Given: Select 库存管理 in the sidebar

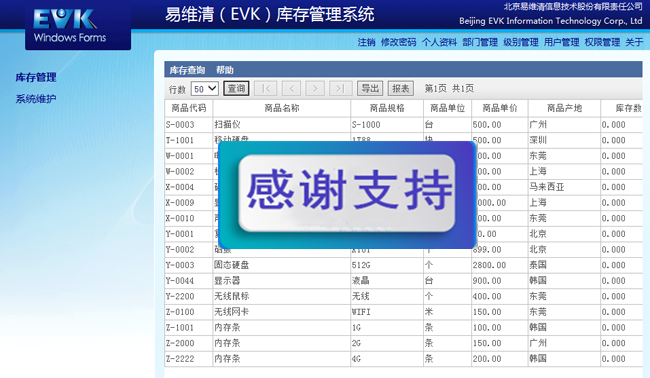Looking at the screenshot, I should [x=36, y=78].
